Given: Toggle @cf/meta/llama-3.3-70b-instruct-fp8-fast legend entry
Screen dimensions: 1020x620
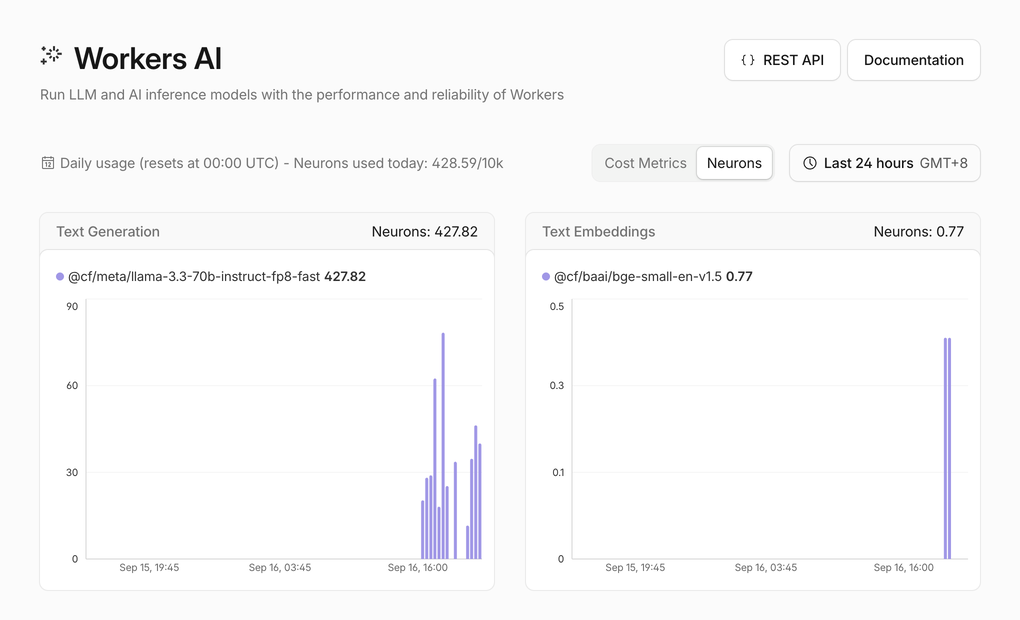Looking at the screenshot, I should (x=211, y=276).
